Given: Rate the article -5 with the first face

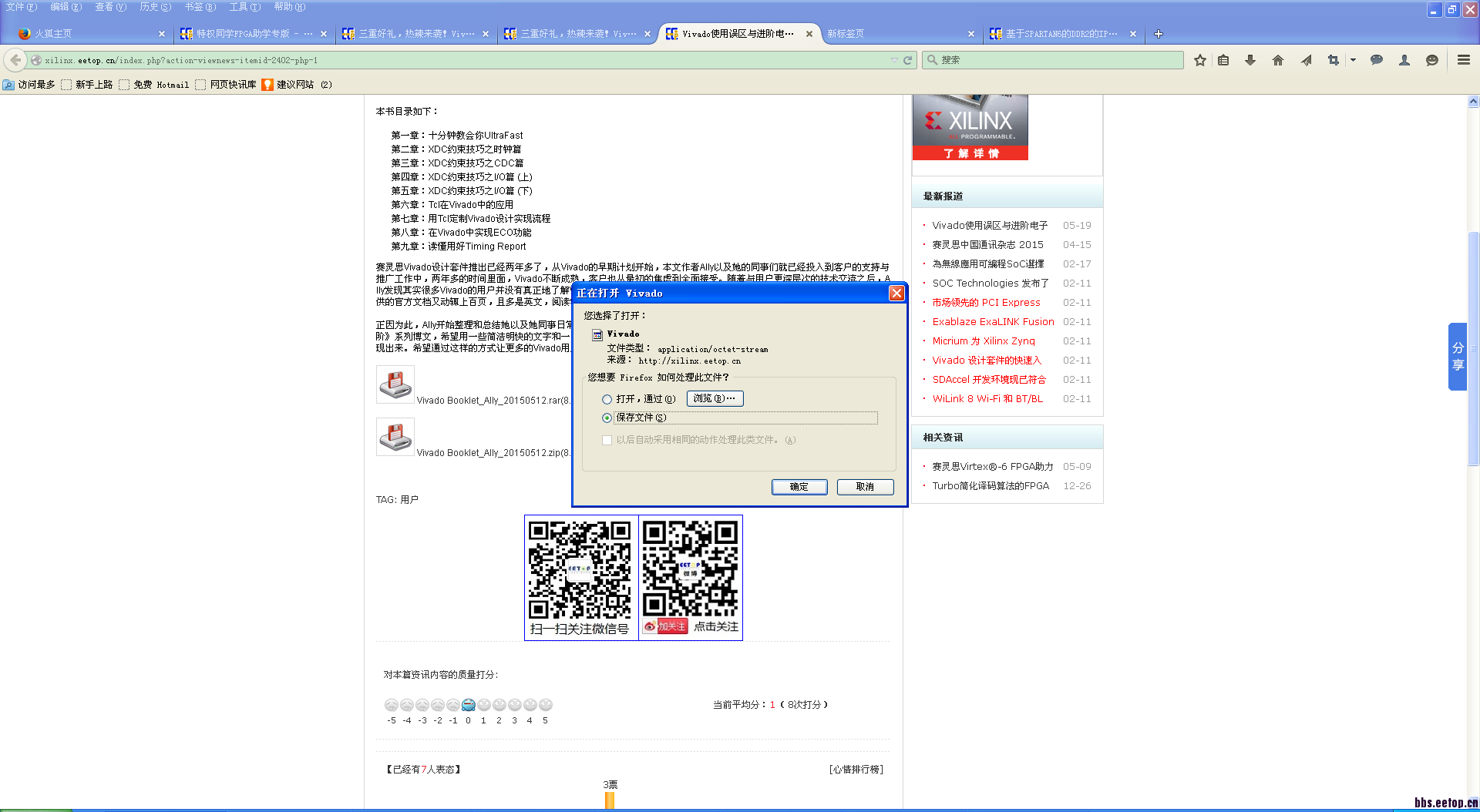Looking at the screenshot, I should pos(392,705).
